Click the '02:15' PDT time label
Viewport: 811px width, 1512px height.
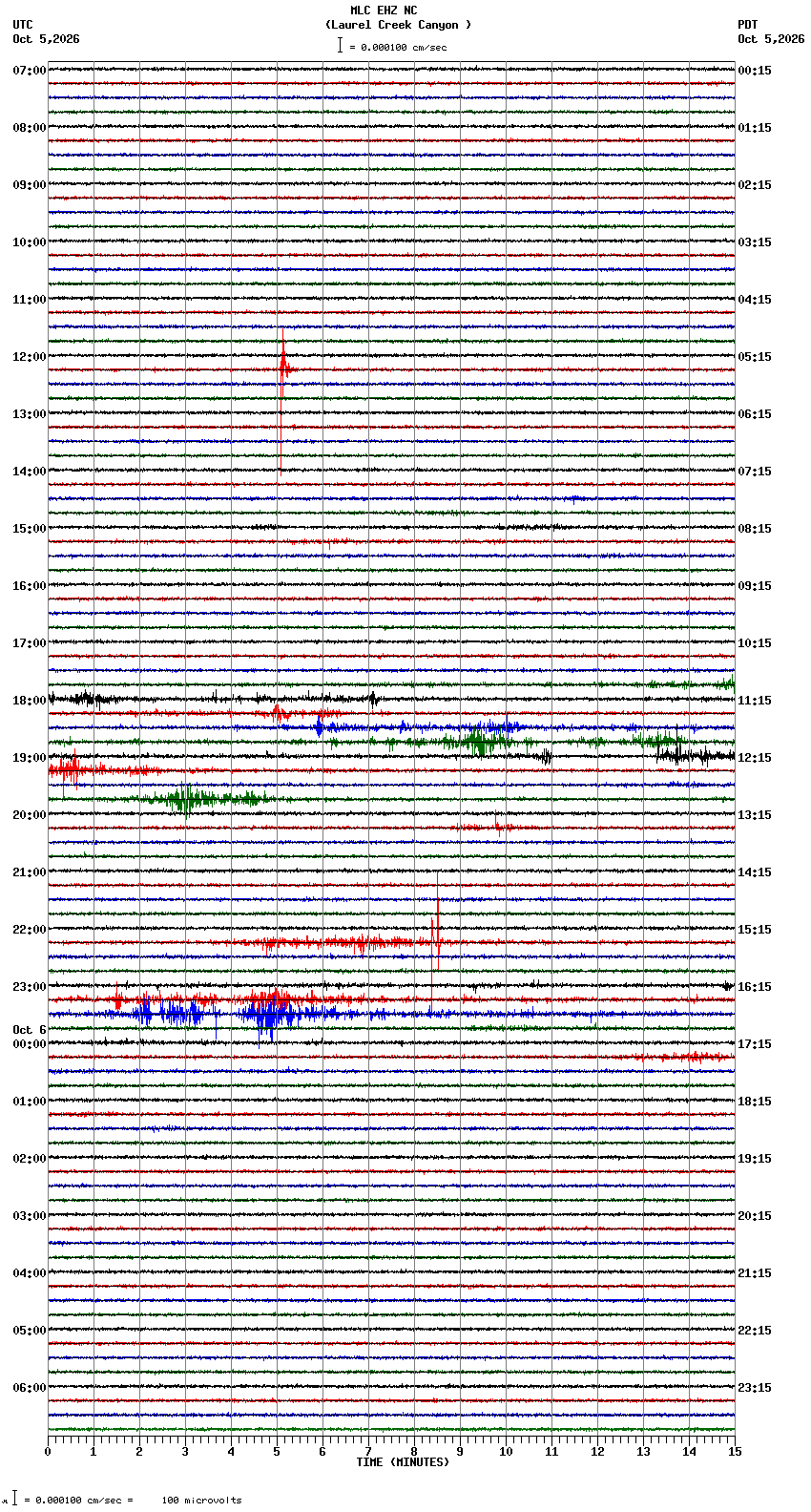[x=755, y=185]
